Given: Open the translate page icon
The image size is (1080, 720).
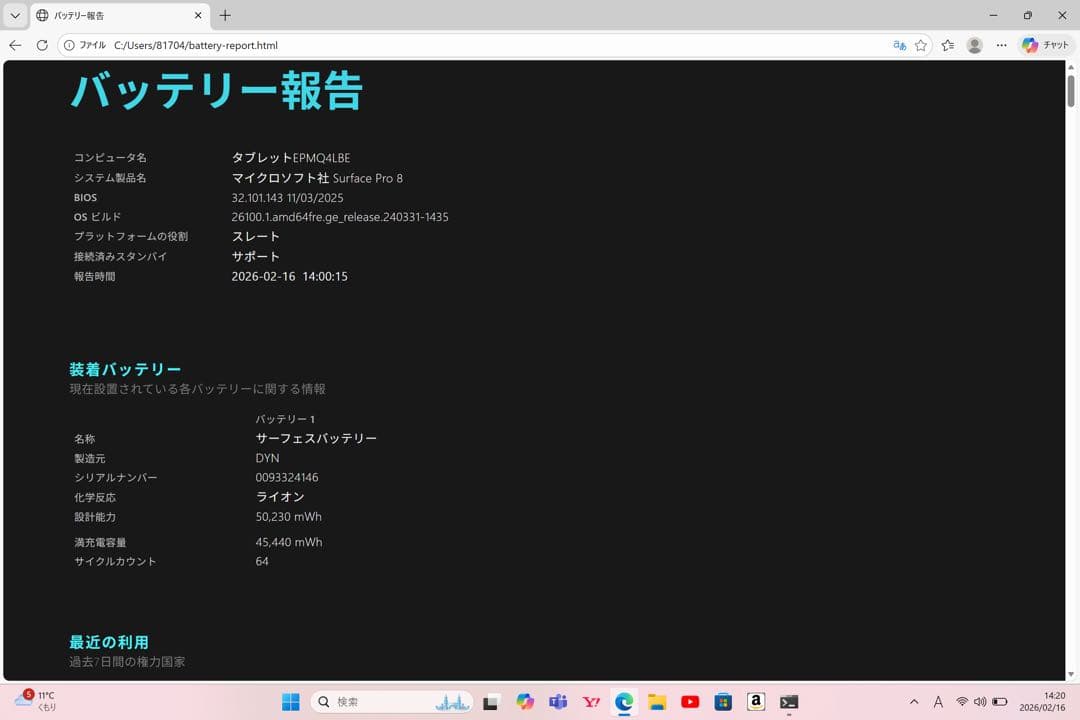Looking at the screenshot, I should (900, 45).
